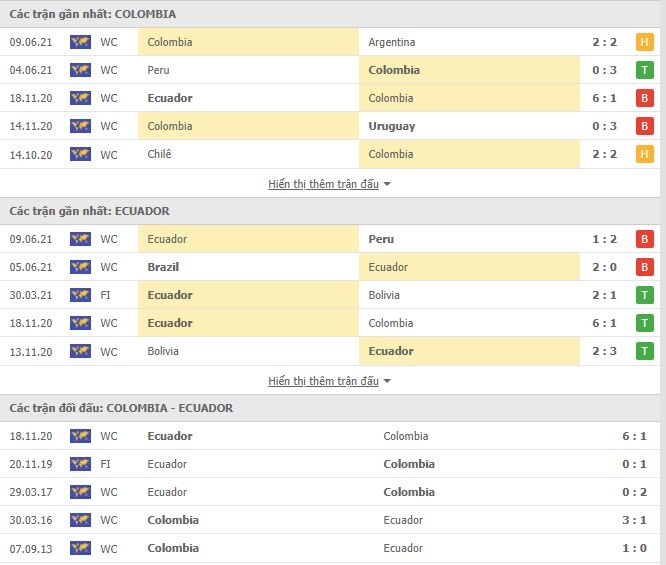Screen dimensions: 666x565
Task: Expand more Colombia matches with Hiển thị thêm trận đấu
Action: coord(323,184)
